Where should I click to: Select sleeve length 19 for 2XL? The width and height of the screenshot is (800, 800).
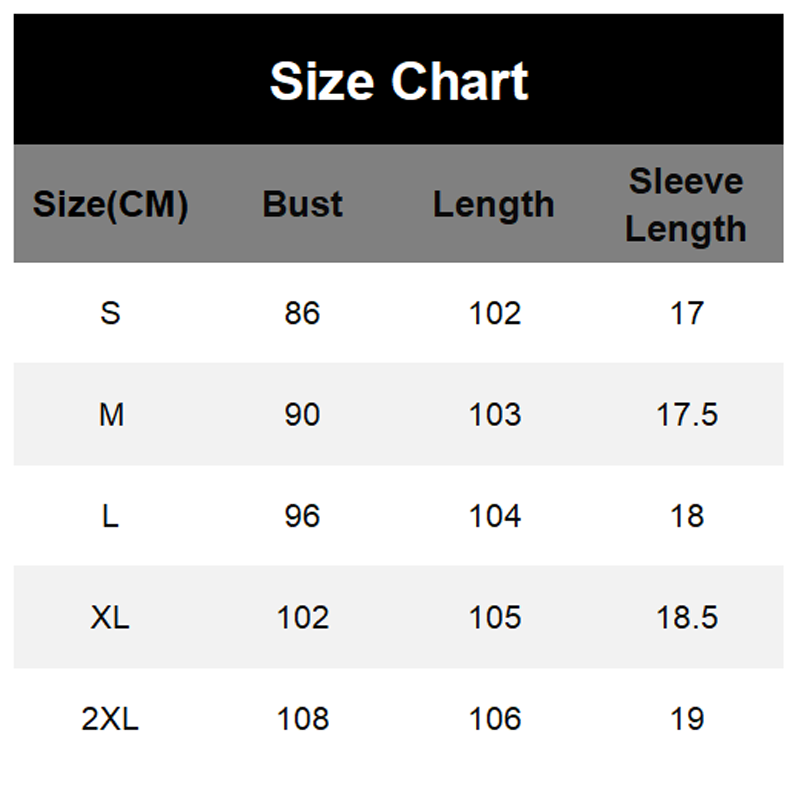click(687, 719)
